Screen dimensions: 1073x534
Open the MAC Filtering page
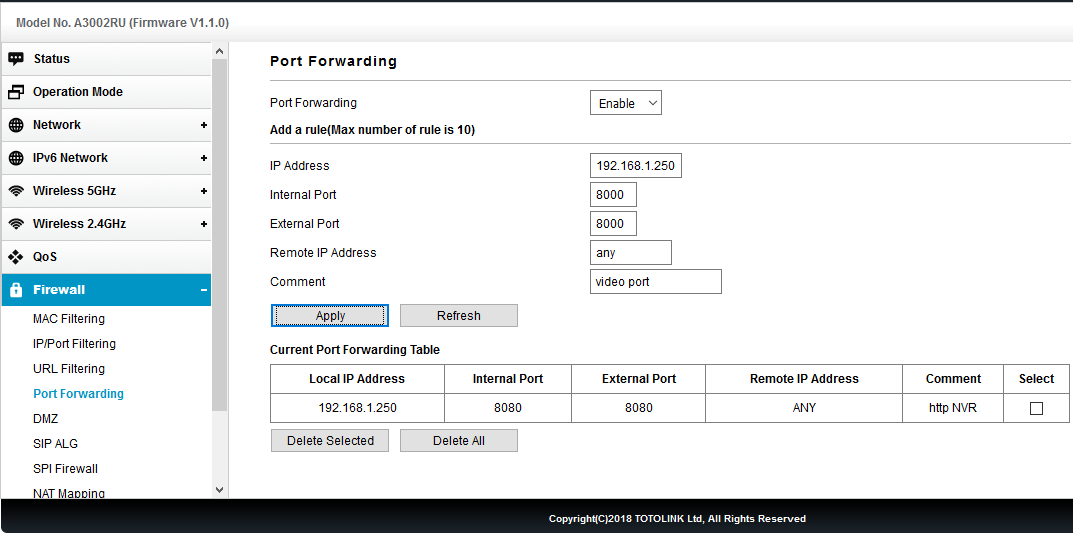[68, 319]
